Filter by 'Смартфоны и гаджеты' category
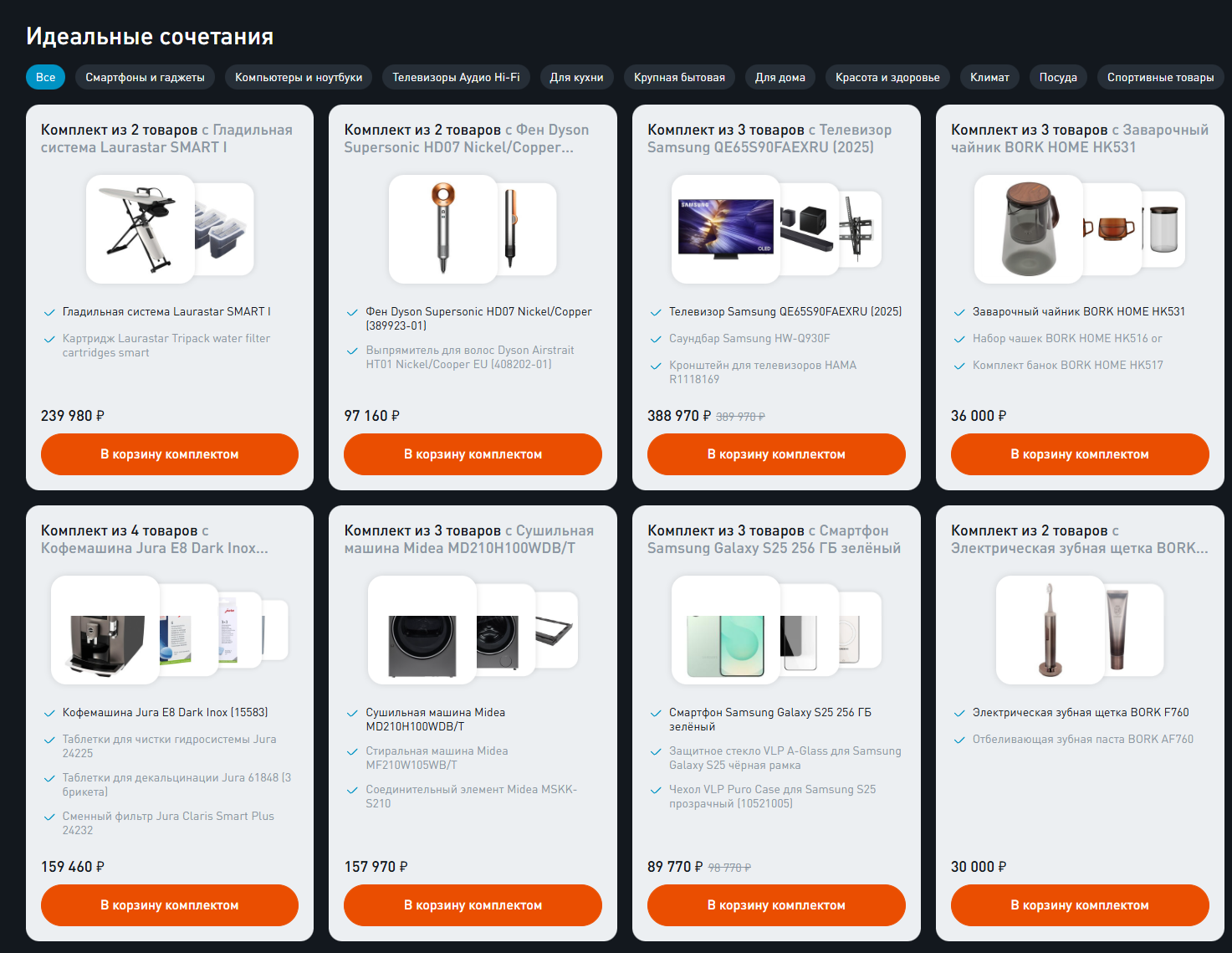This screenshot has height=953, width=1232. pos(145,77)
